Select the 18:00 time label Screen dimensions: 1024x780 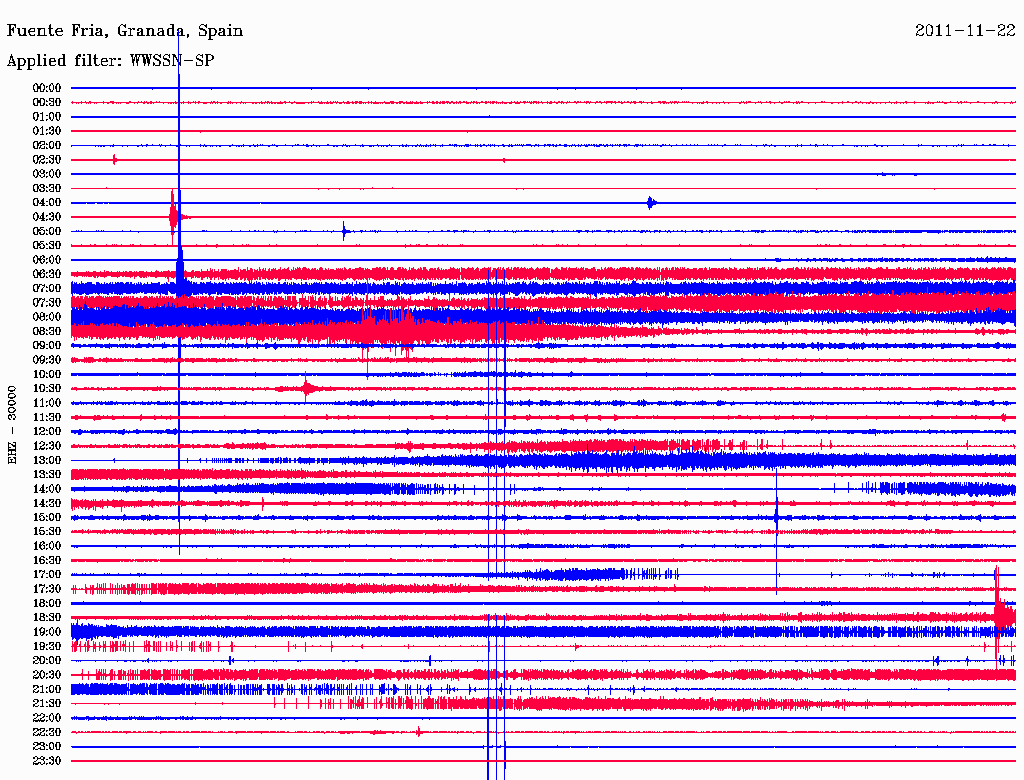[x=47, y=603]
